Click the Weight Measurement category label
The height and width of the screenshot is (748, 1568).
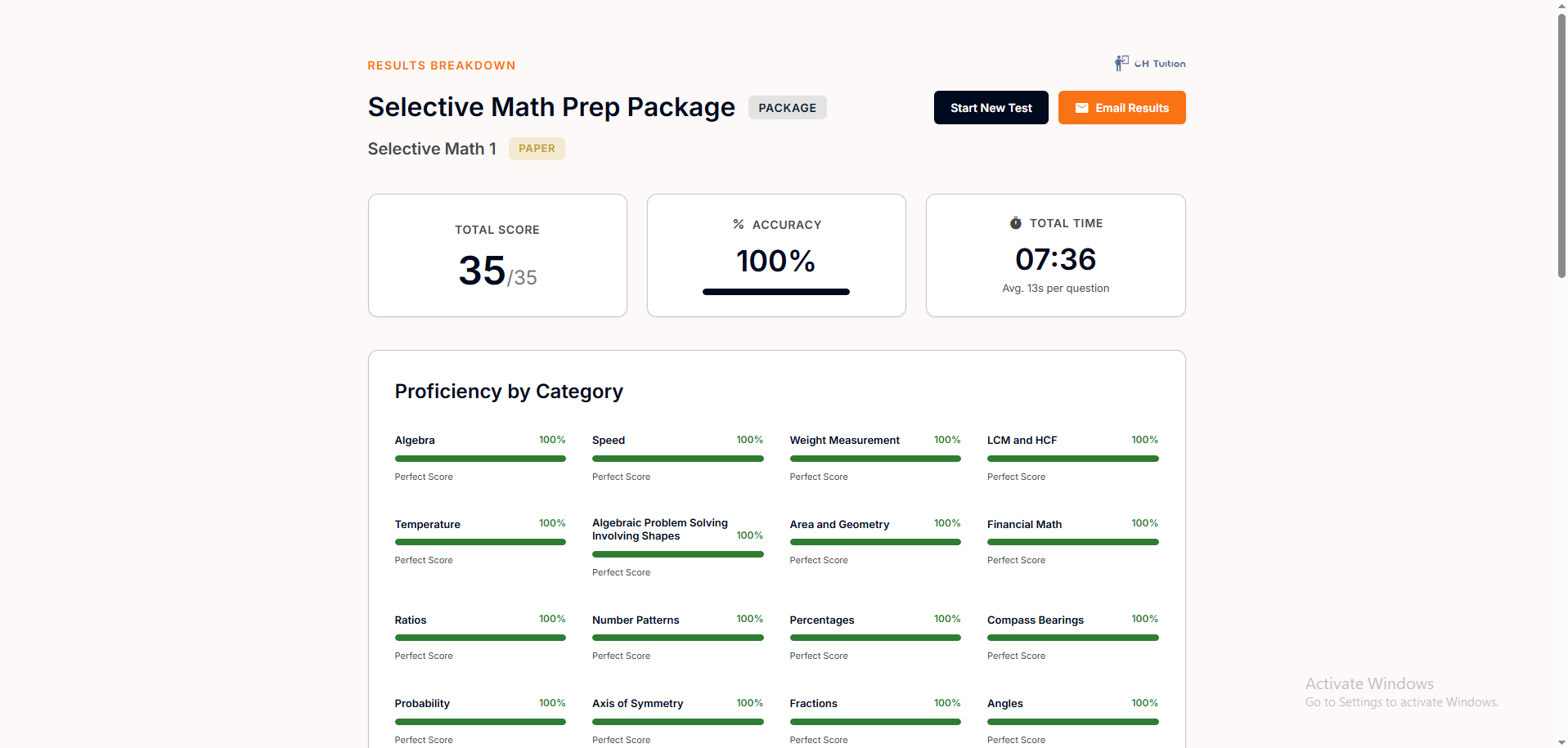pos(844,441)
